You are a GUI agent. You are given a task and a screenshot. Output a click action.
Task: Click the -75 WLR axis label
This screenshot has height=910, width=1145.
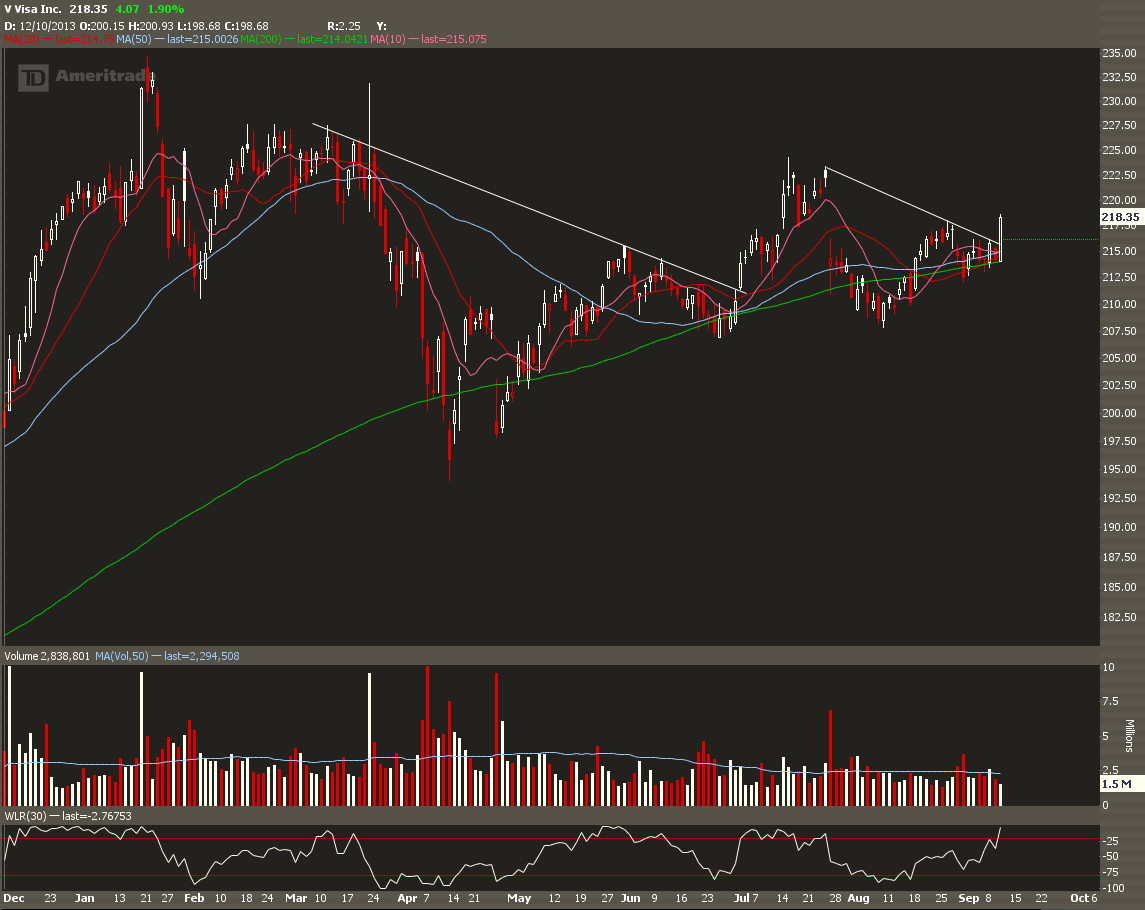(1112, 872)
